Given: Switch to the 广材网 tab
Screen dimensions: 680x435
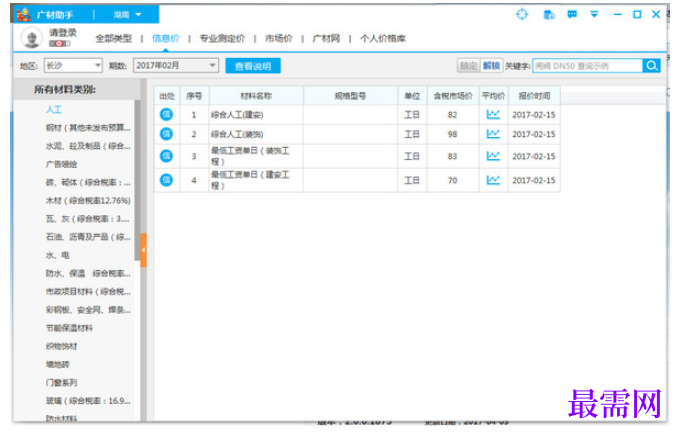Looking at the screenshot, I should pos(326,39).
